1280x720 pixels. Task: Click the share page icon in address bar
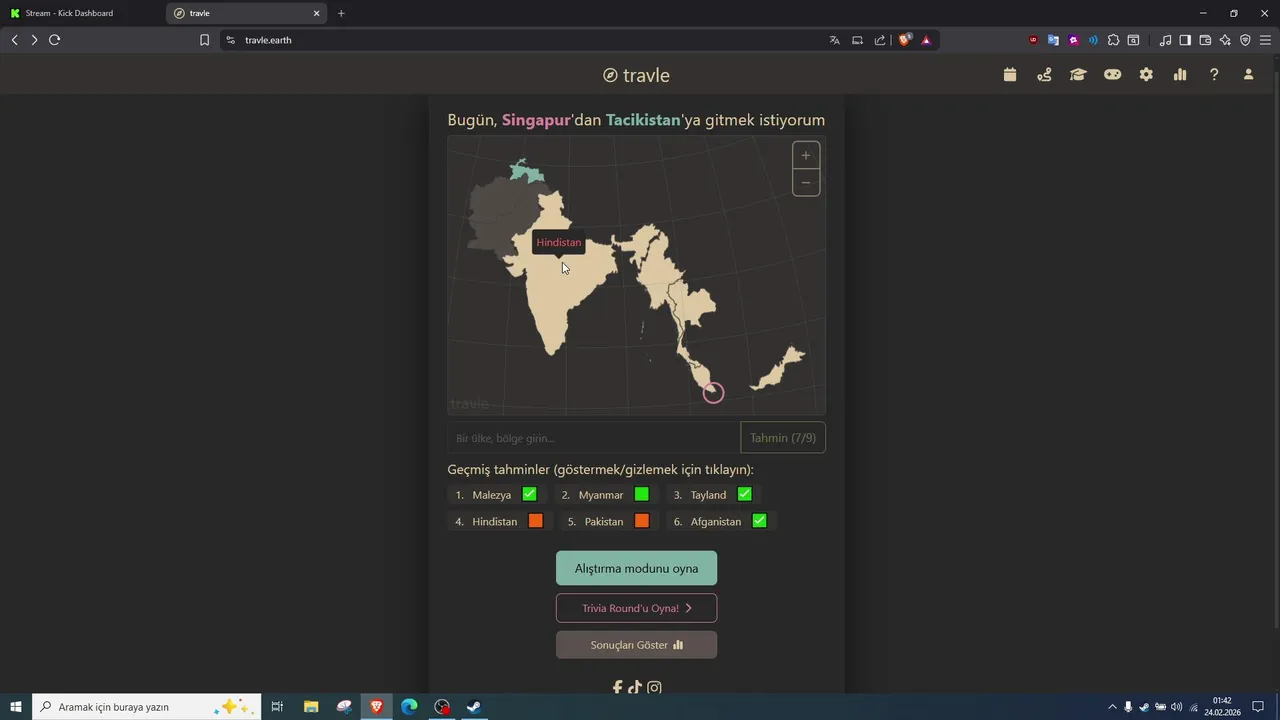coord(880,40)
